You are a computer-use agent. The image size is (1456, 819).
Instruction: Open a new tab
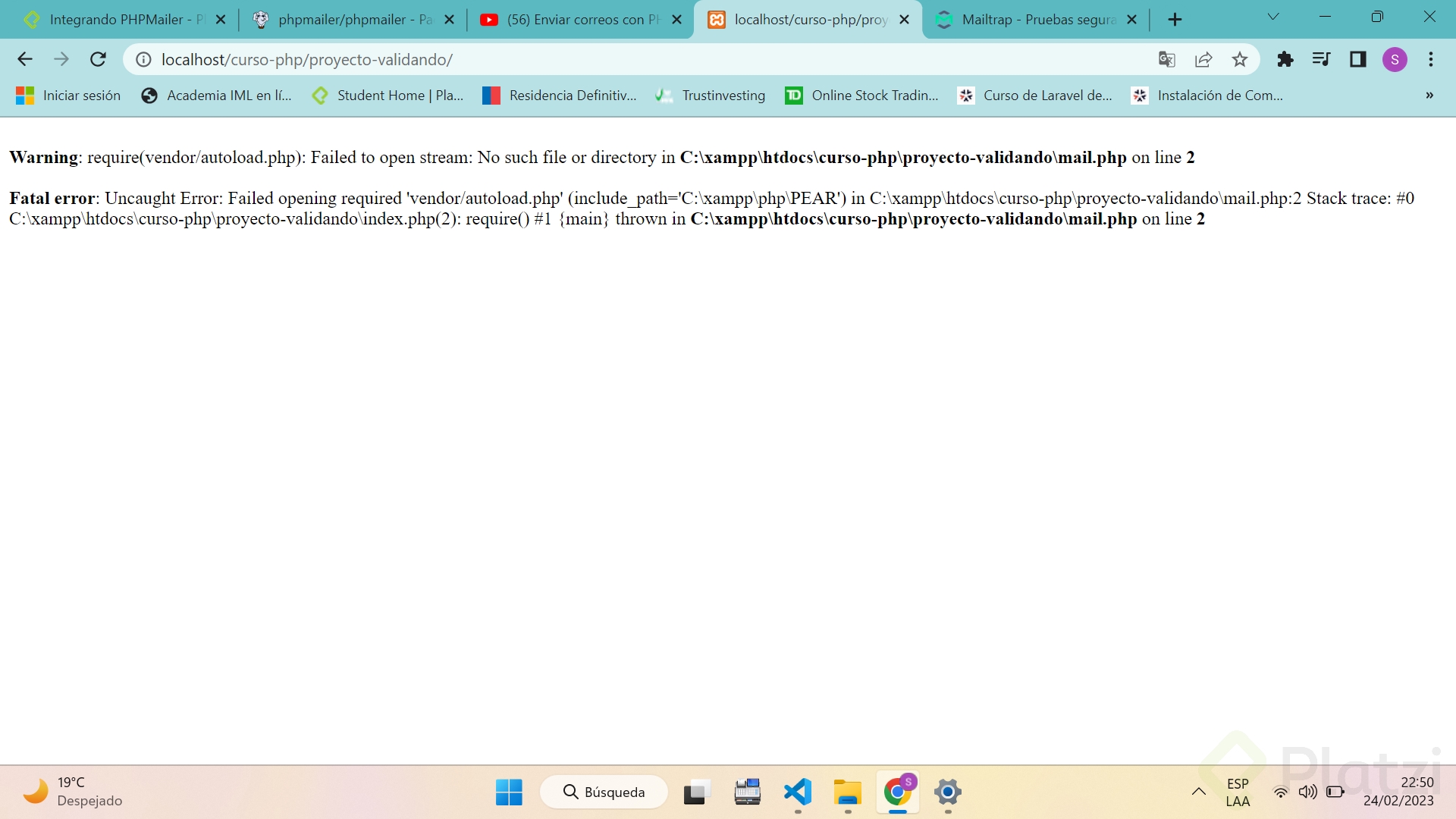click(x=1175, y=20)
